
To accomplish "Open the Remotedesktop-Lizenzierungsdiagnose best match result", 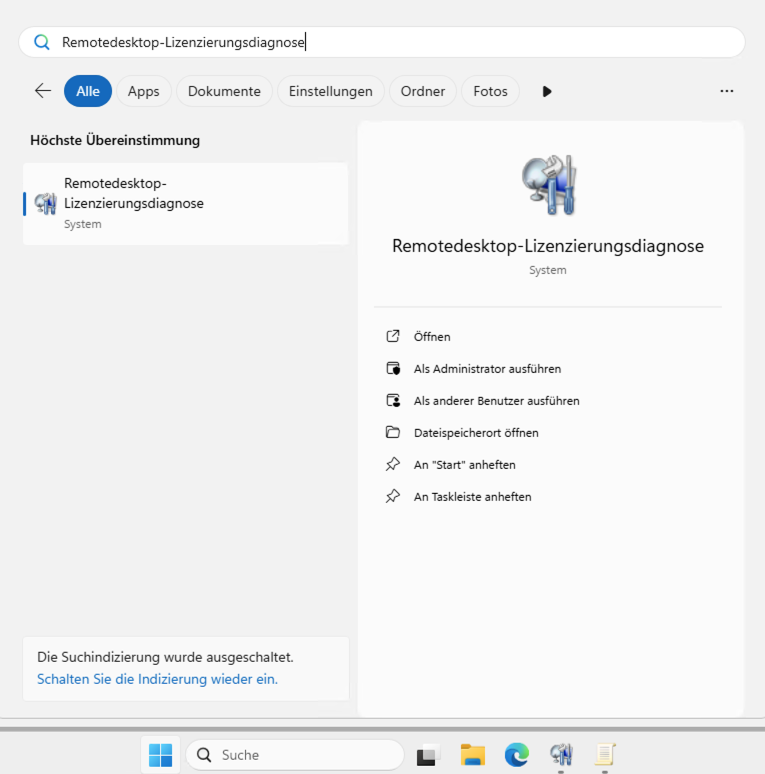I will point(185,203).
